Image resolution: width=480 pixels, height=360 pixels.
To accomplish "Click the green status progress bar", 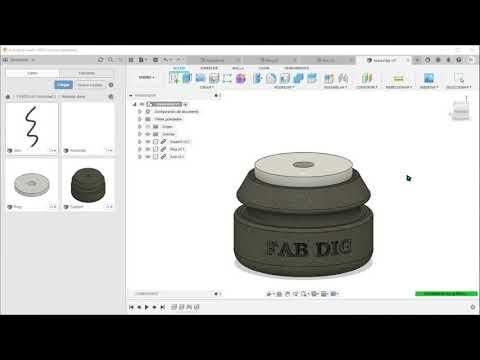I will tap(446, 294).
